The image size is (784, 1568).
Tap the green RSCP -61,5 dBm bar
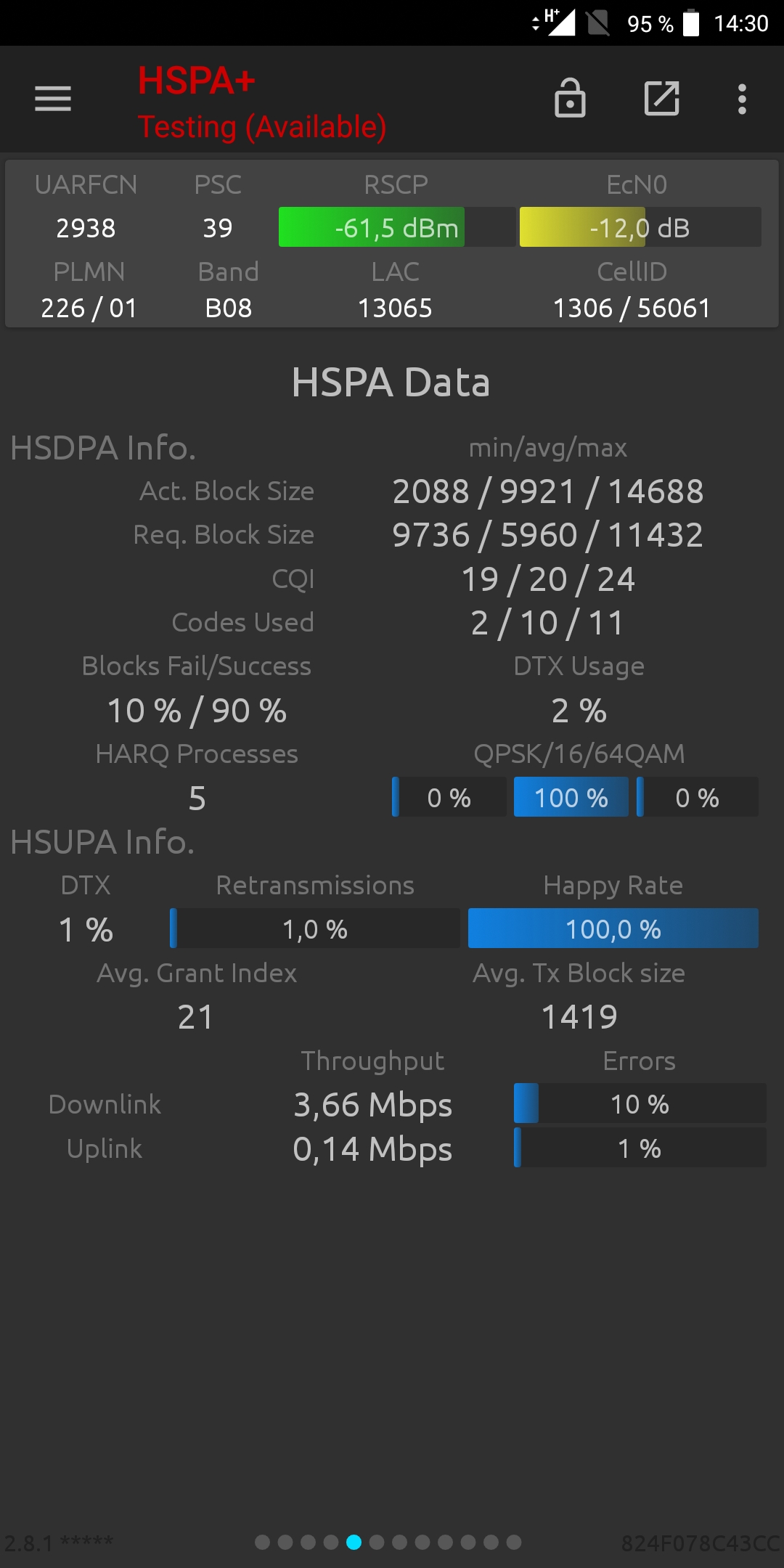[x=397, y=227]
